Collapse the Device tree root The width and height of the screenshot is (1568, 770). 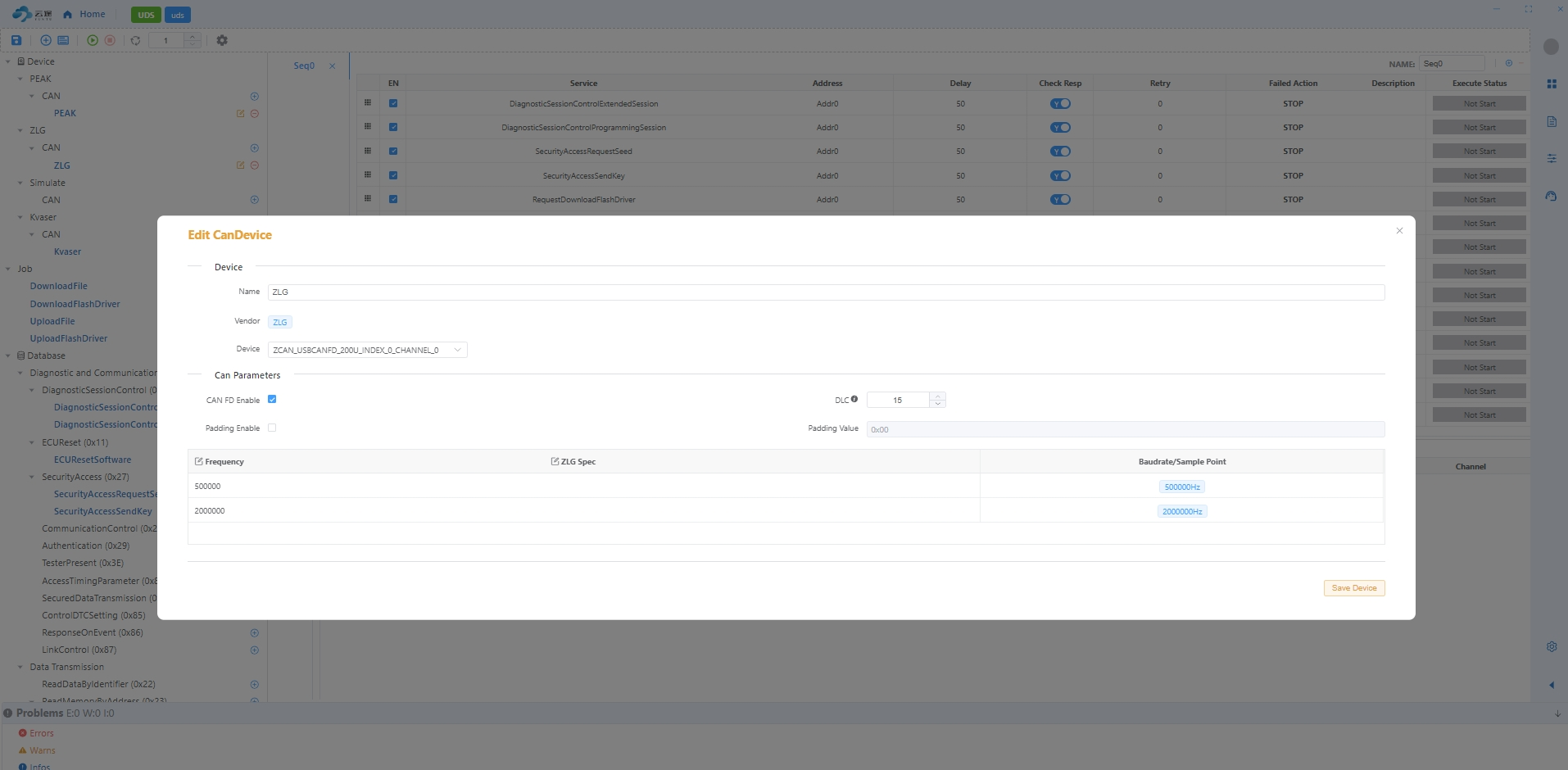(x=8, y=61)
